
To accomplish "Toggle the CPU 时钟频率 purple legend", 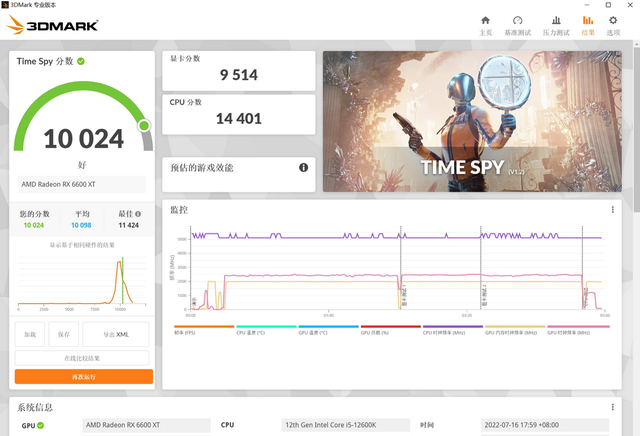I will tap(453, 330).
